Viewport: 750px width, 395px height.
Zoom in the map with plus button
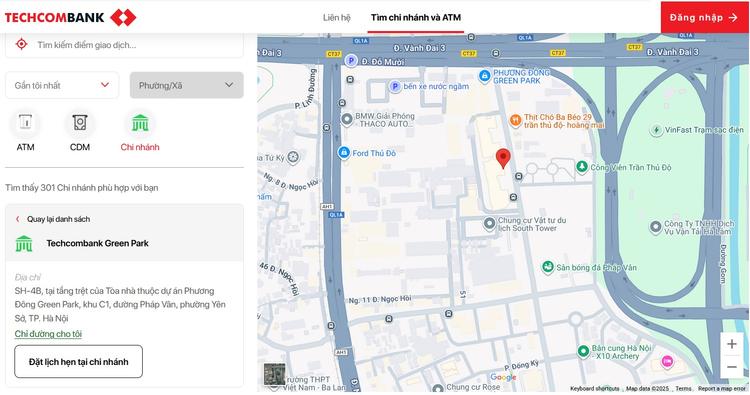[732, 344]
